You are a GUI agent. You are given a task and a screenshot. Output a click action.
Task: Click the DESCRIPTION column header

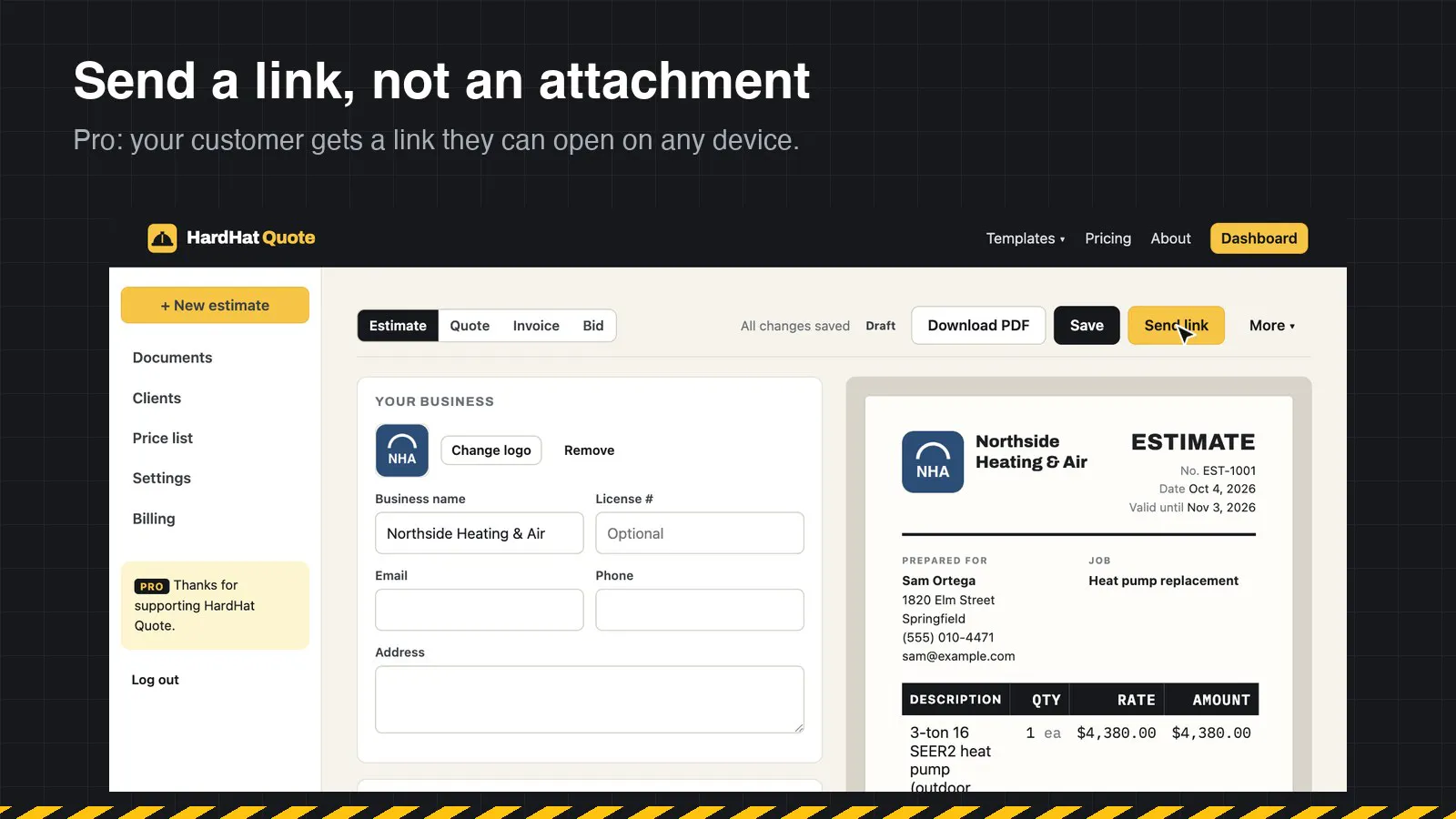click(x=955, y=700)
